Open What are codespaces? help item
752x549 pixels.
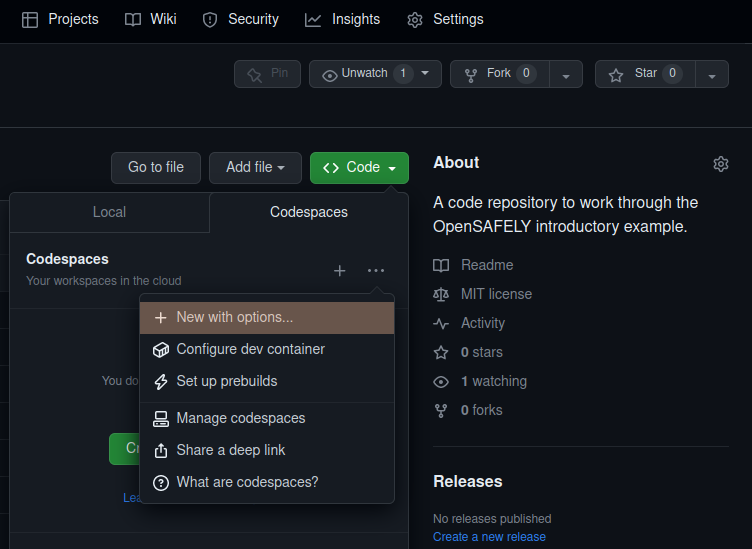click(267, 482)
